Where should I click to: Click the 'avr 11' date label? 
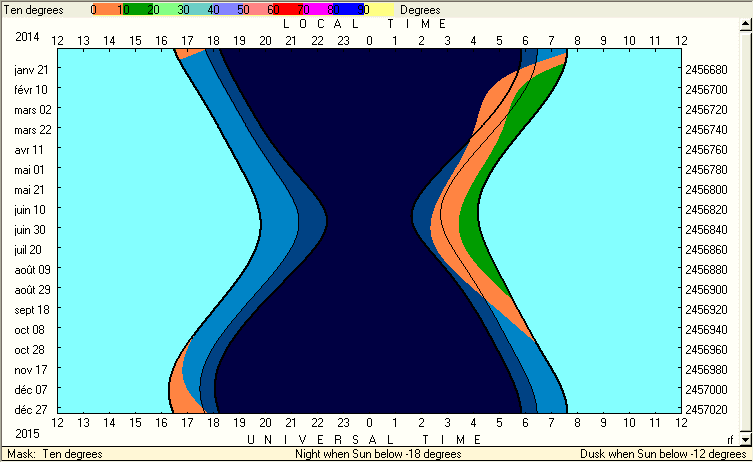click(x=29, y=150)
